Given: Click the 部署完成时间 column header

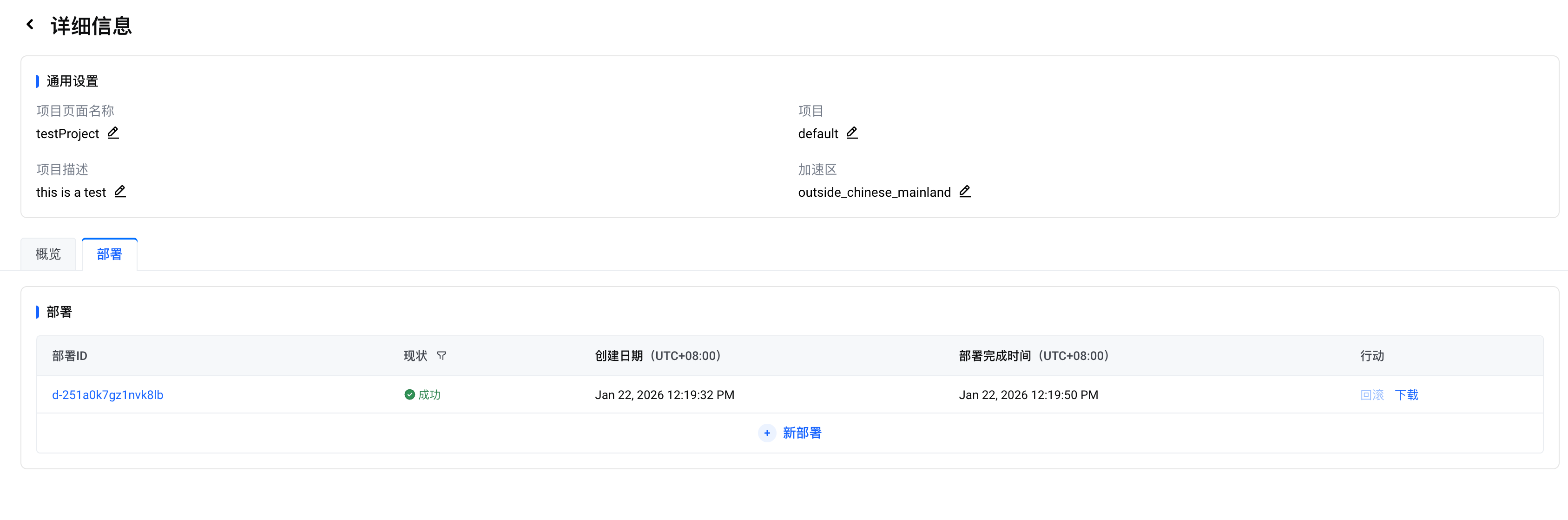Looking at the screenshot, I should click(1034, 356).
